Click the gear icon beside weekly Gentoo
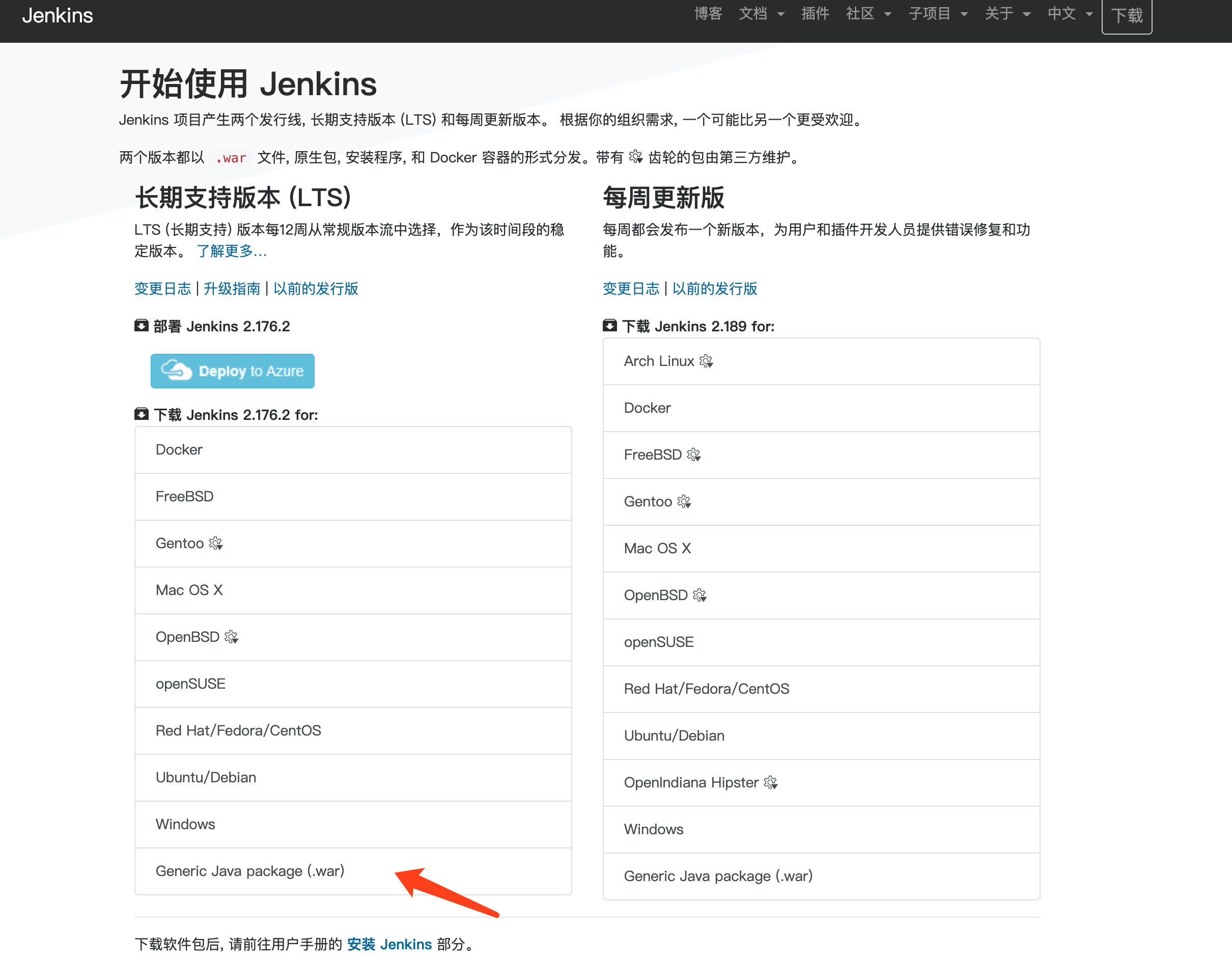Screen dimensions: 1232x963 [x=684, y=501]
